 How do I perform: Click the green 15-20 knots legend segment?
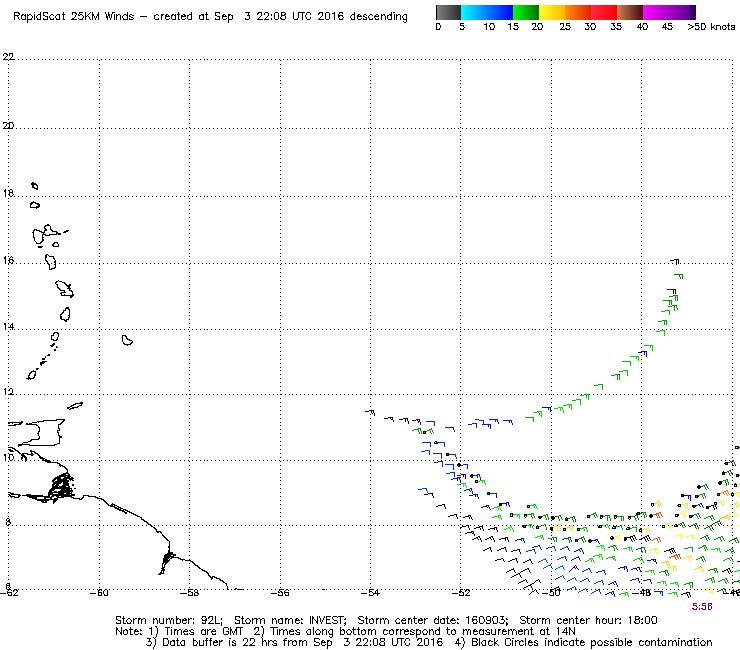[526, 12]
